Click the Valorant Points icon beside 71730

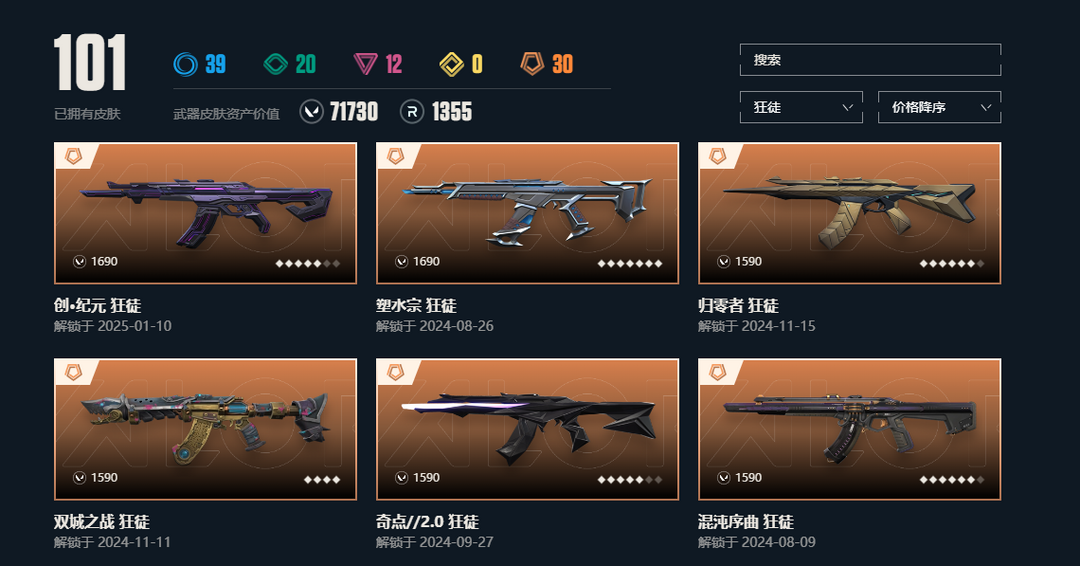click(311, 112)
